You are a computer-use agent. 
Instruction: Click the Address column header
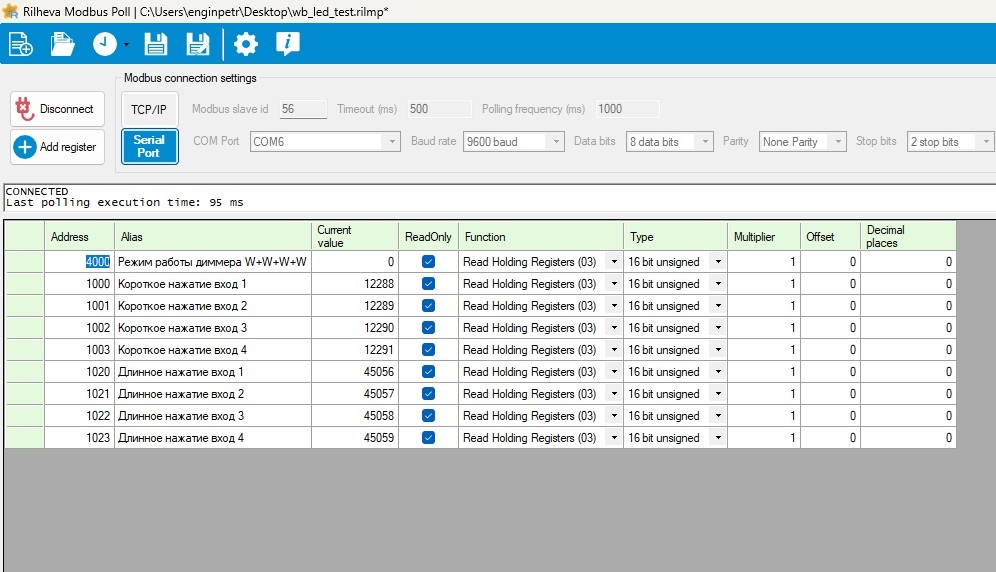pos(79,237)
